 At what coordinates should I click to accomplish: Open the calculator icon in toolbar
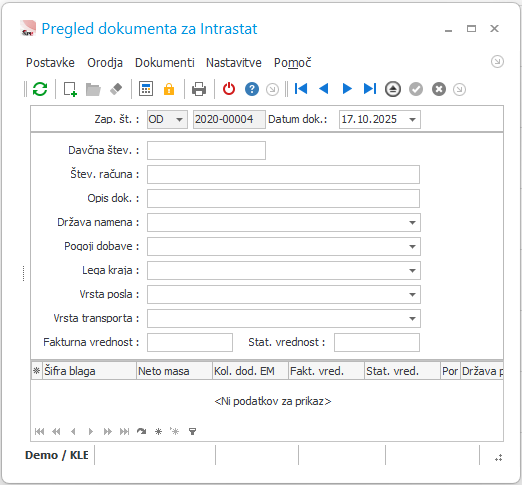146,89
